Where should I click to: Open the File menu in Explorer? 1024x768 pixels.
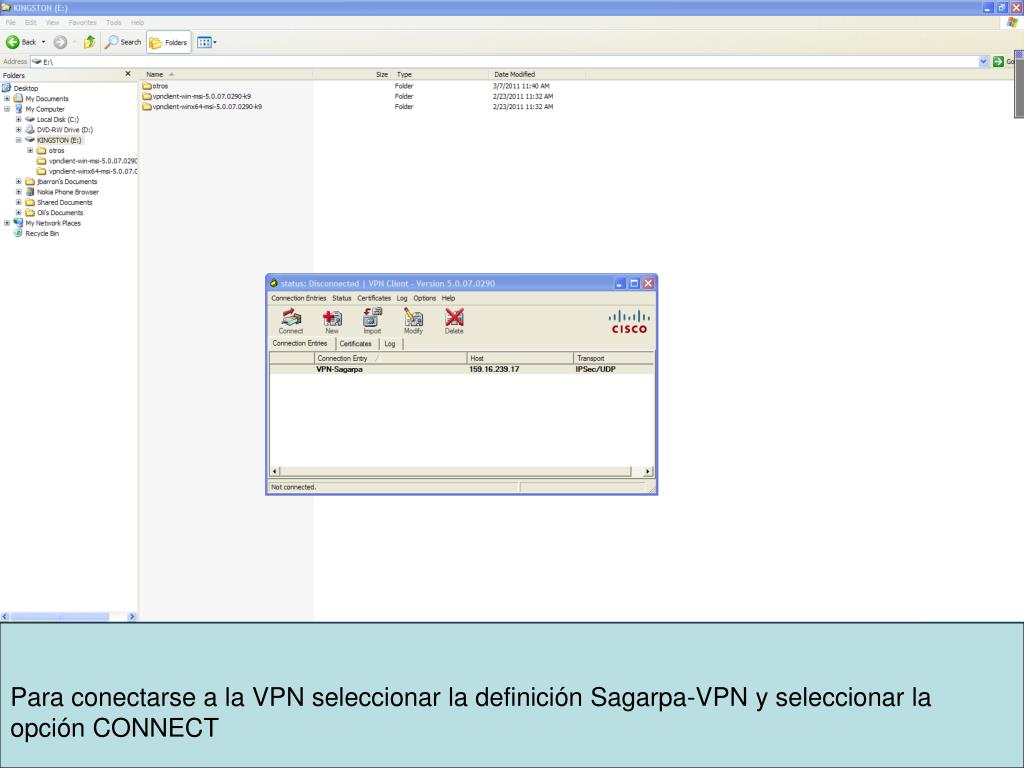pos(10,22)
